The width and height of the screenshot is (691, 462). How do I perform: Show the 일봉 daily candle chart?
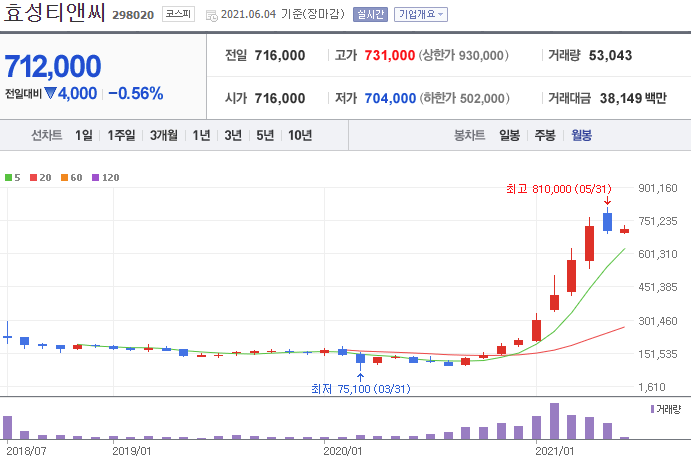[509, 135]
